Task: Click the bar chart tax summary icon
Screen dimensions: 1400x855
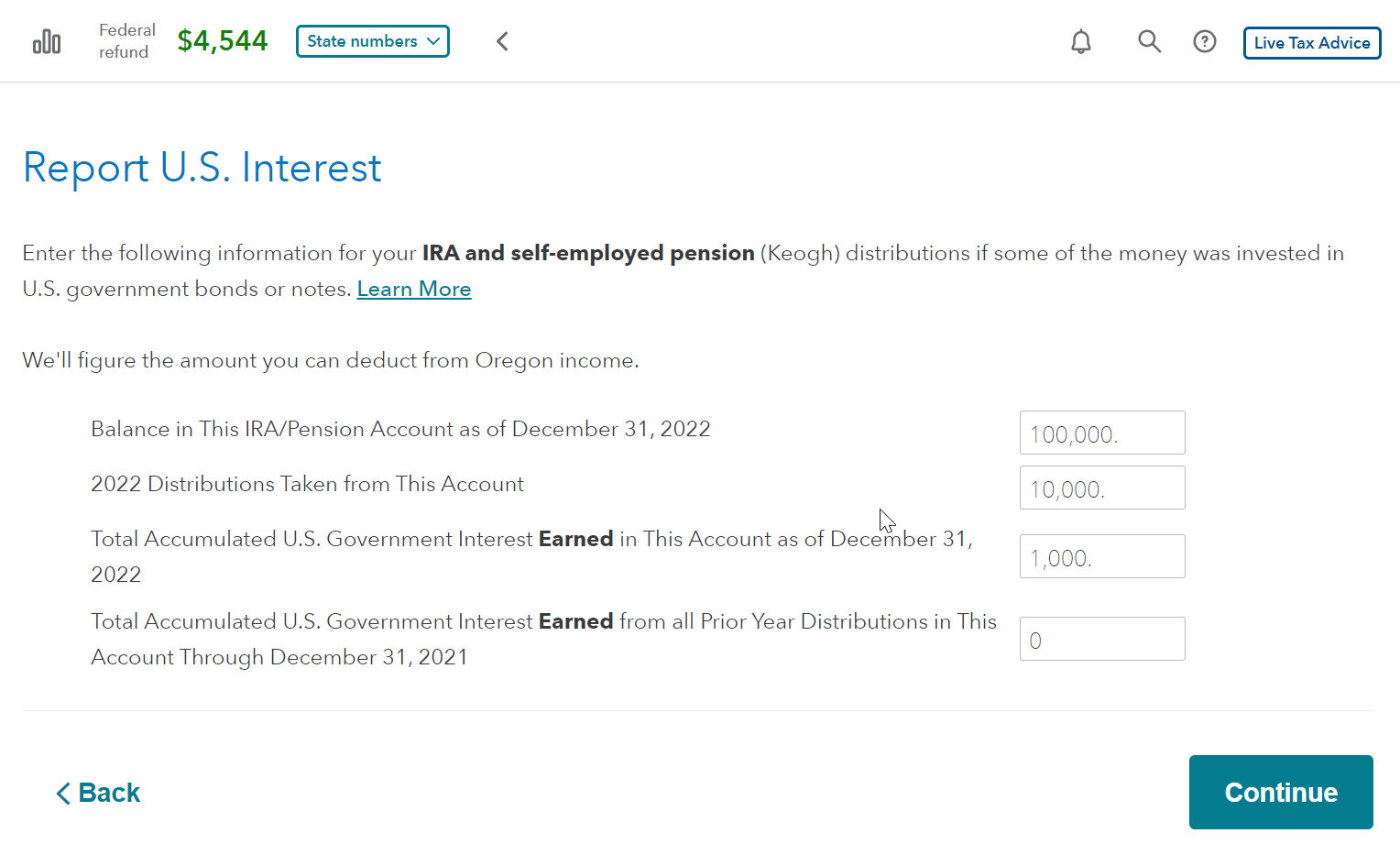Action: coord(47,42)
